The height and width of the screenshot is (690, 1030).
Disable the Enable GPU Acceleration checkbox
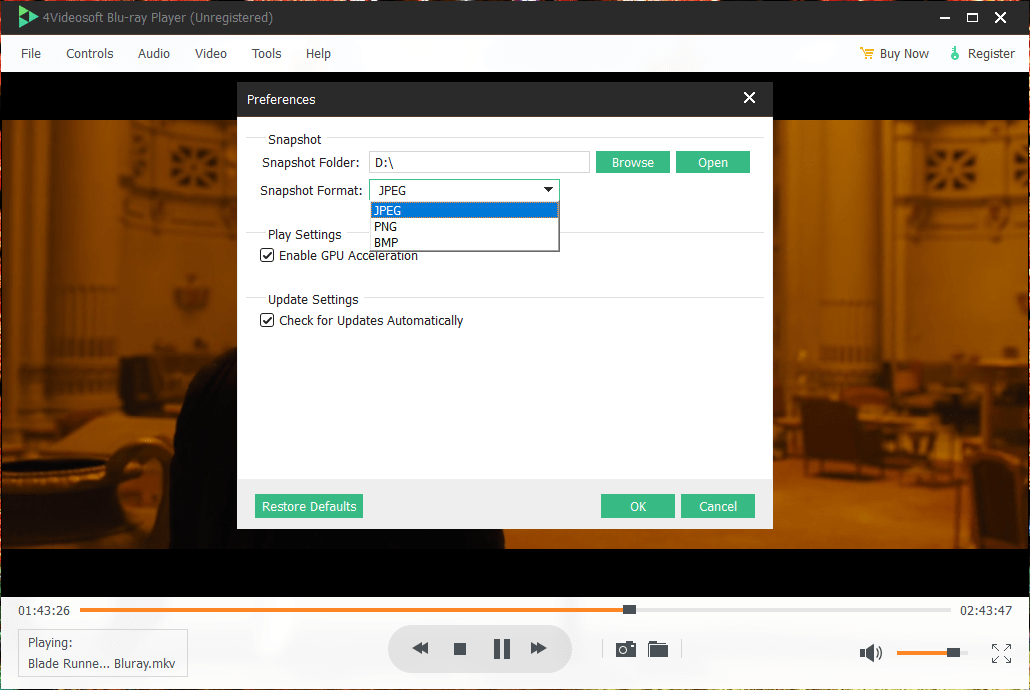pos(267,256)
